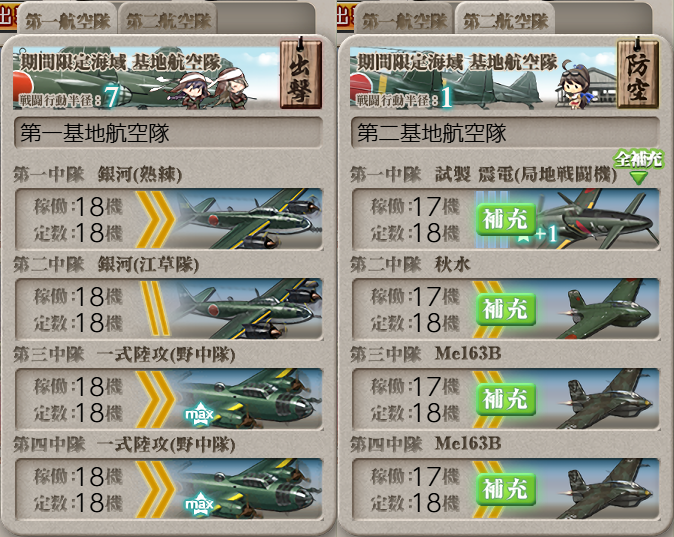Click the third squadron 一式陸攻(野中隊) aircraft
Image resolution: width=674 pixels, height=537 pixels.
[x=248, y=399]
